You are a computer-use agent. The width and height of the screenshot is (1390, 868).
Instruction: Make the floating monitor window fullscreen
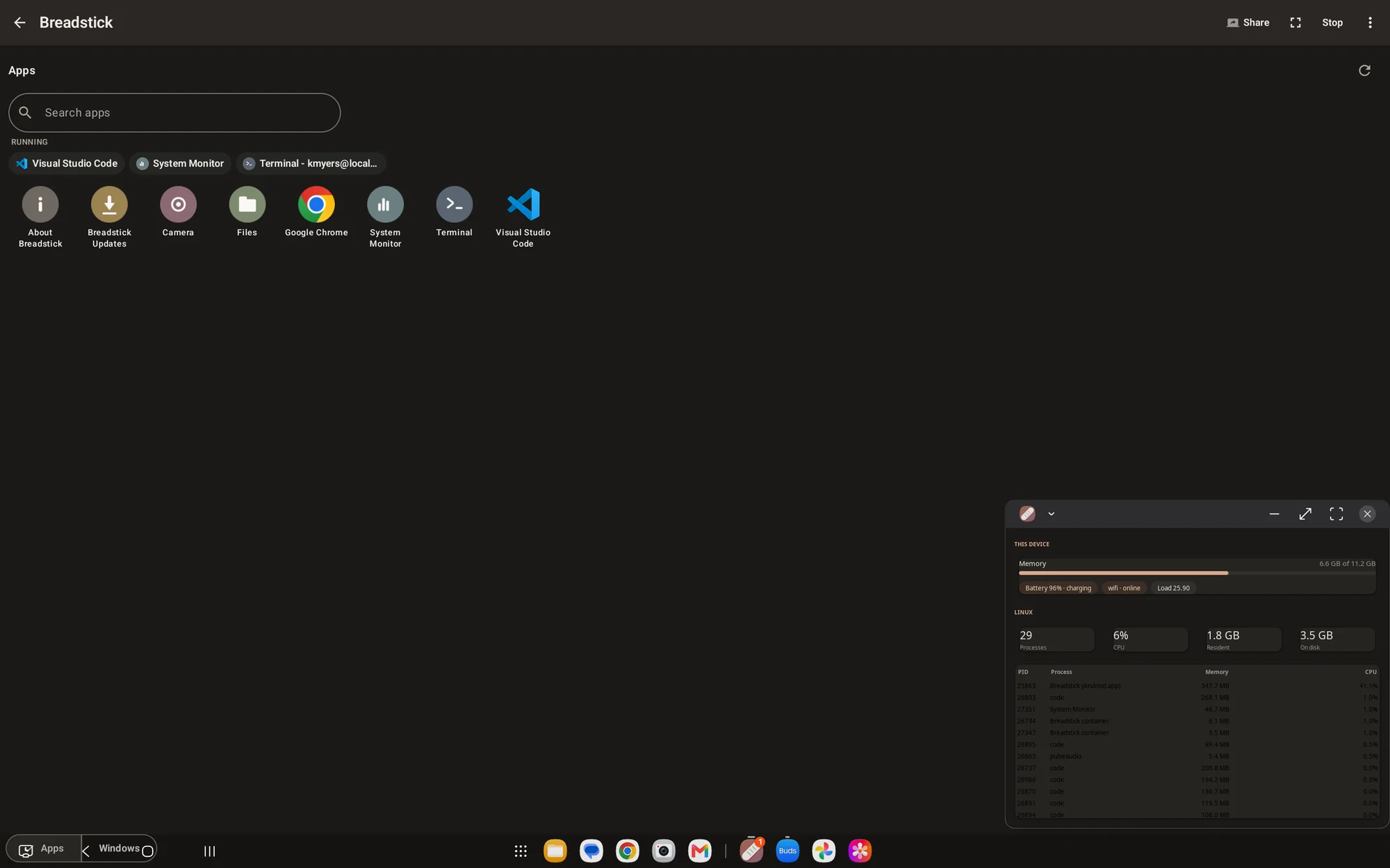[1336, 514]
